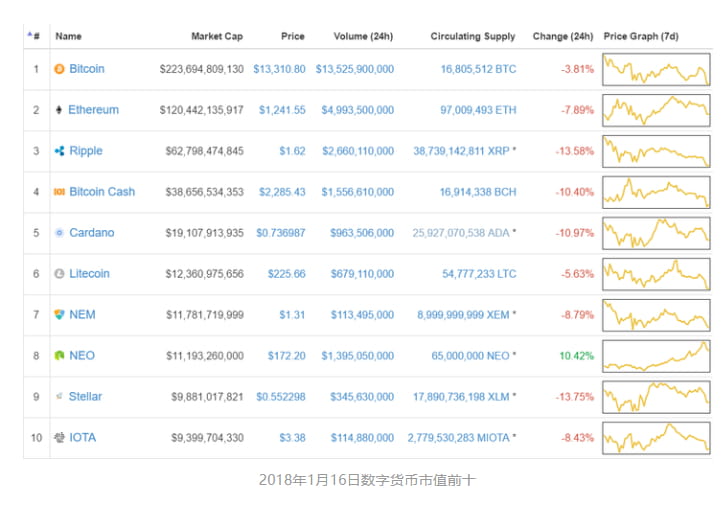Screen dimensions: 726x530
Task: Click Litecoin's 7-day price graph thumbnail
Action: click(656, 274)
